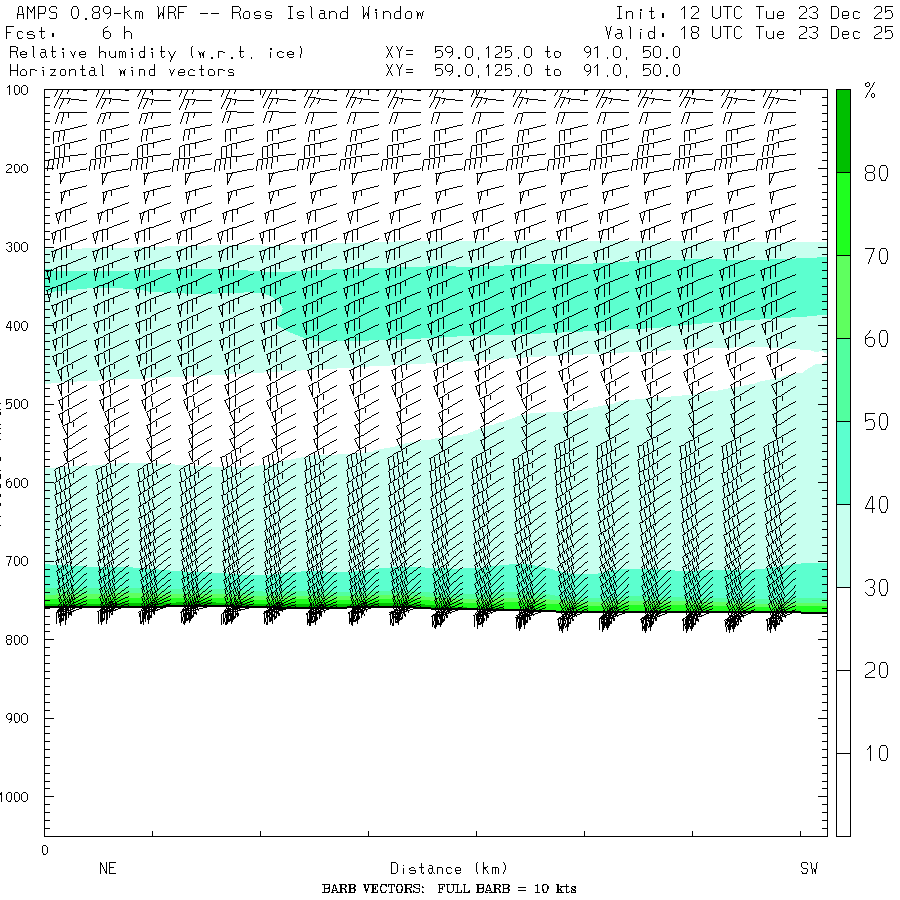Viewport: 900px width, 900px height.
Task: Select the 10 tick label on the colorbar
Action: tap(876, 753)
